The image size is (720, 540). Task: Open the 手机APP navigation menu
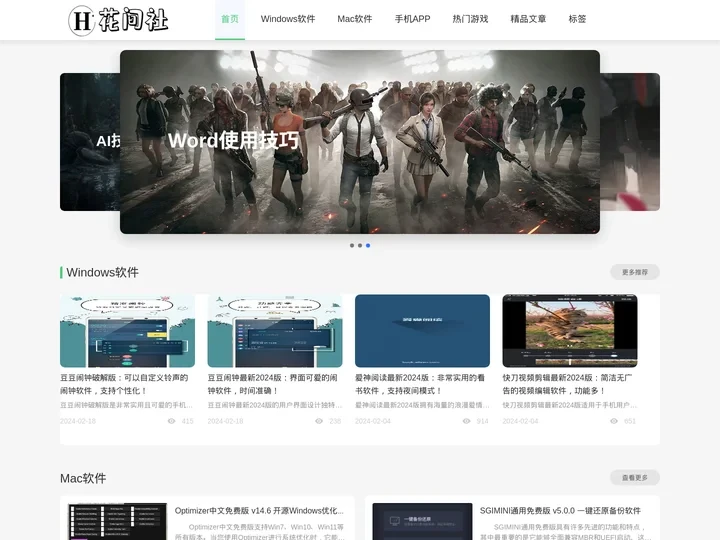pos(412,19)
